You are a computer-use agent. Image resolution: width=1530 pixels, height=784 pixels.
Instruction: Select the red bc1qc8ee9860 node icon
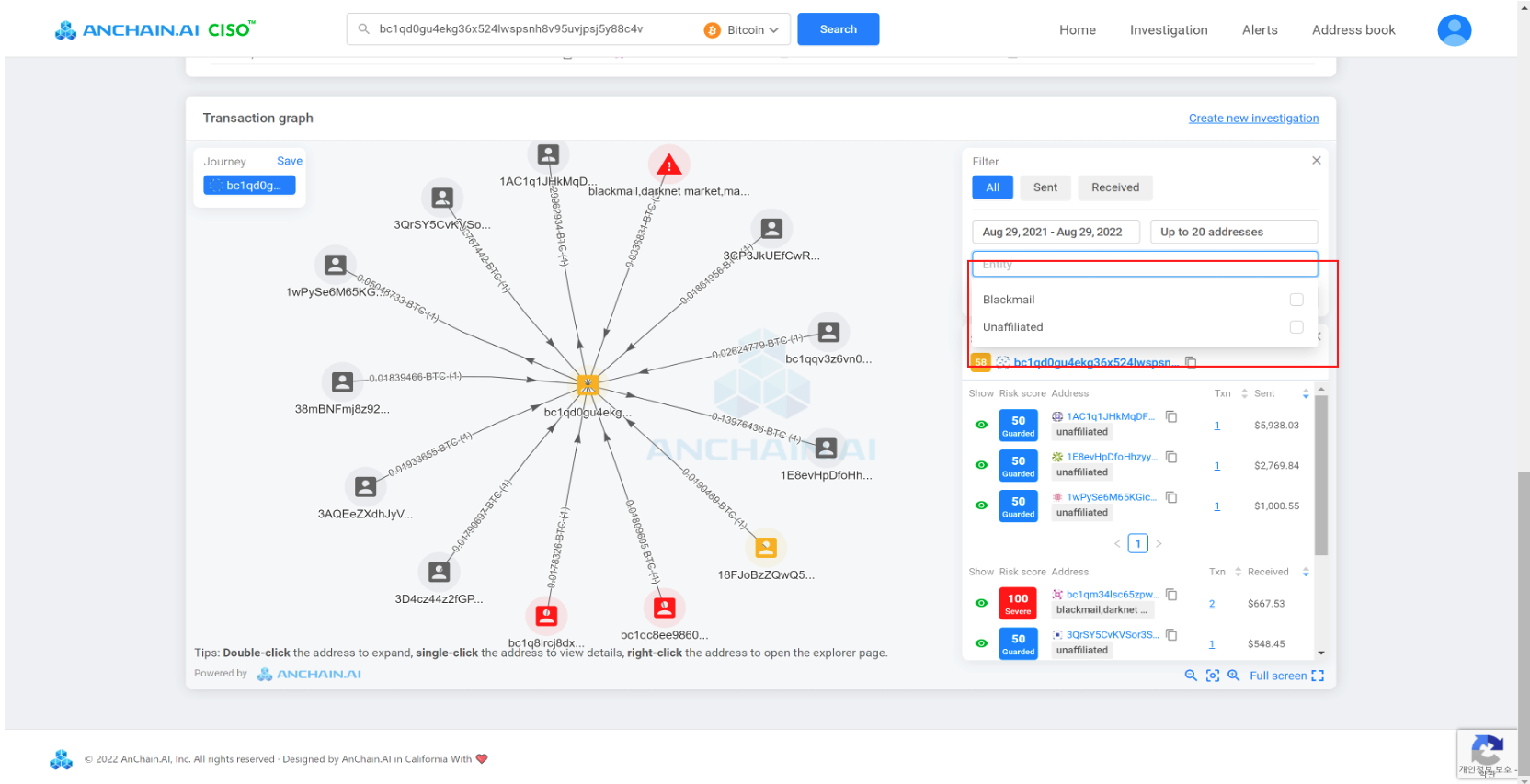664,608
